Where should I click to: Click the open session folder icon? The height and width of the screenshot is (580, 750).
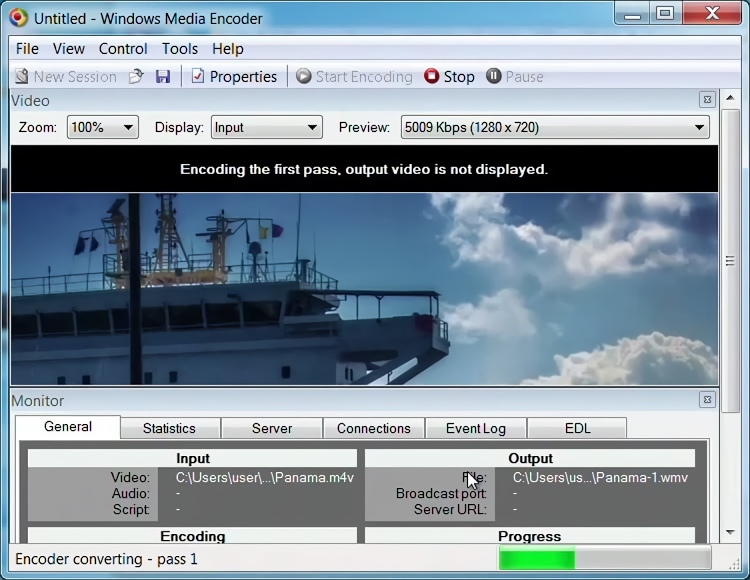tap(136, 77)
